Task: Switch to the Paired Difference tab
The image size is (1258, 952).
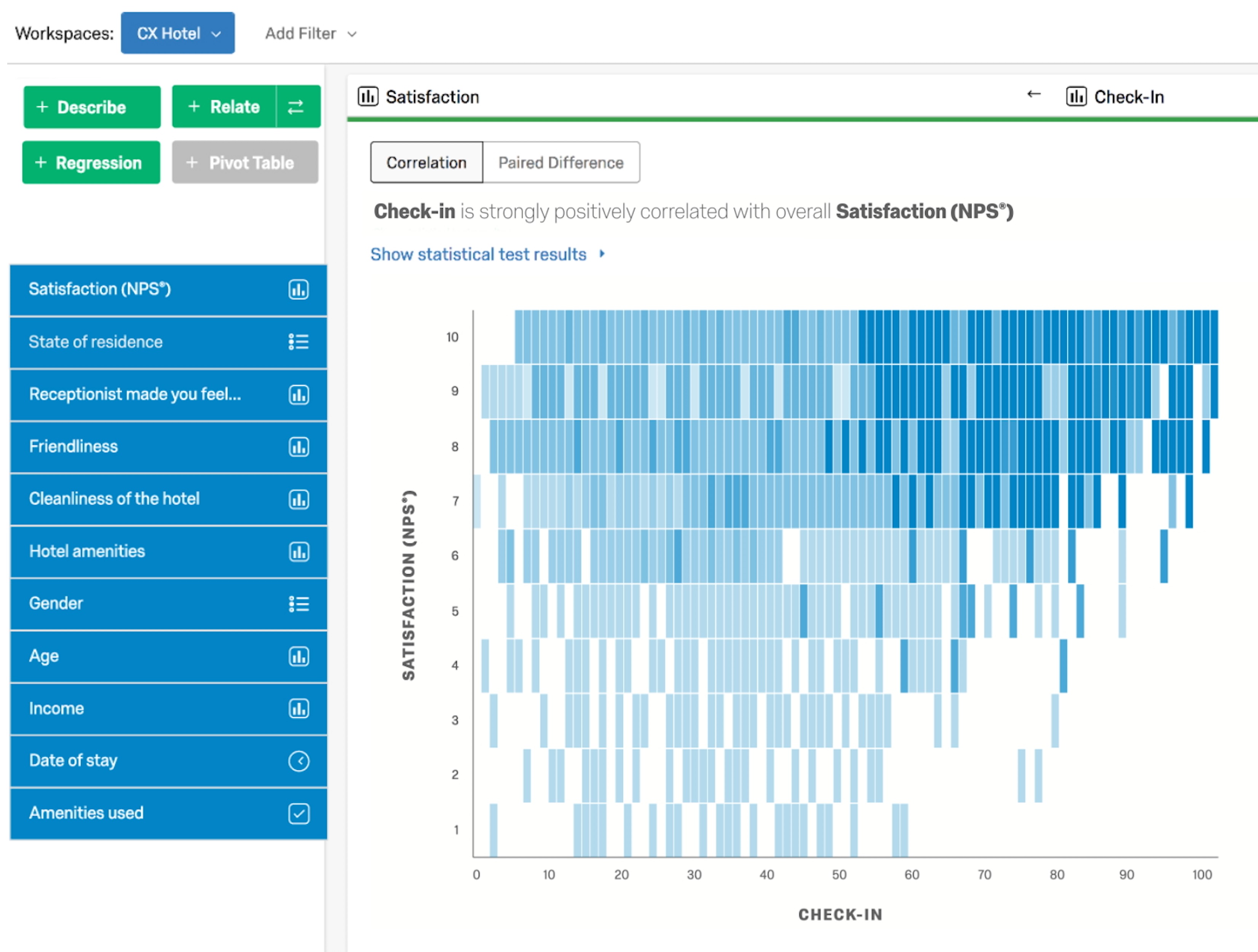Action: 561,163
